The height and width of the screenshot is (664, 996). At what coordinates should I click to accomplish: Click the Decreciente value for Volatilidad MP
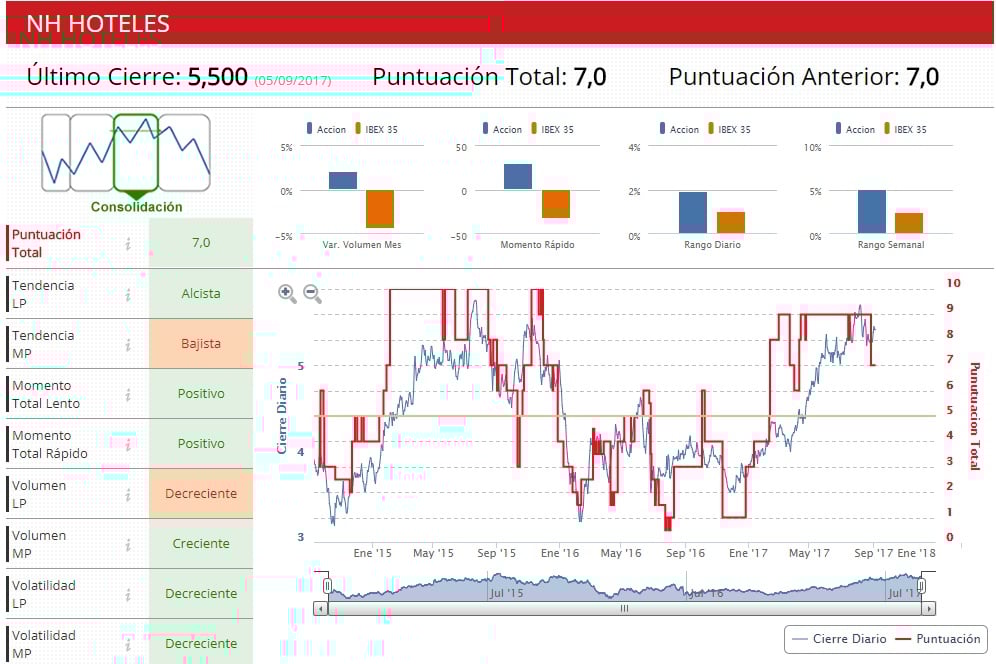click(201, 644)
